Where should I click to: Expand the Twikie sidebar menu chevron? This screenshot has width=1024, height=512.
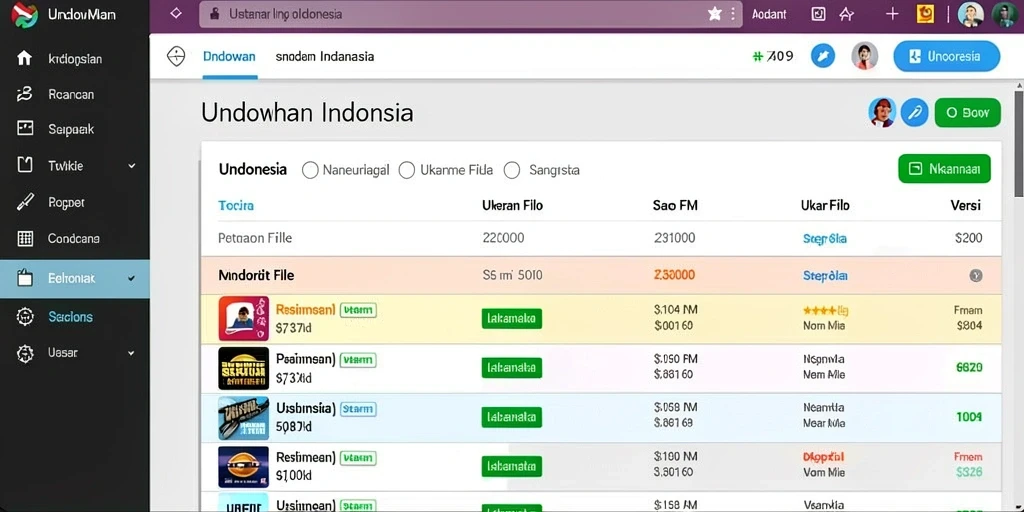coord(131,166)
